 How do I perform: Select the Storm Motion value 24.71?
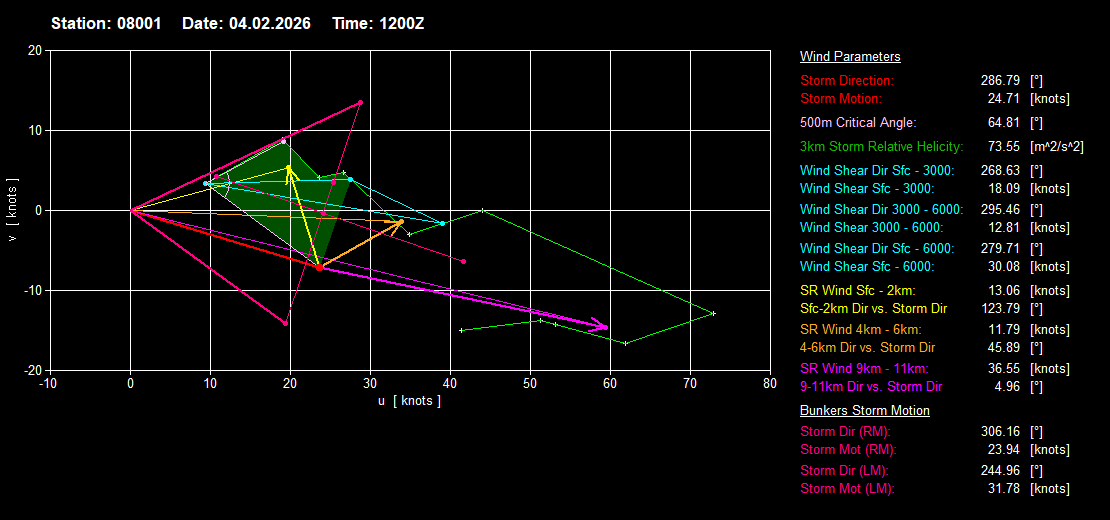[x=999, y=99]
